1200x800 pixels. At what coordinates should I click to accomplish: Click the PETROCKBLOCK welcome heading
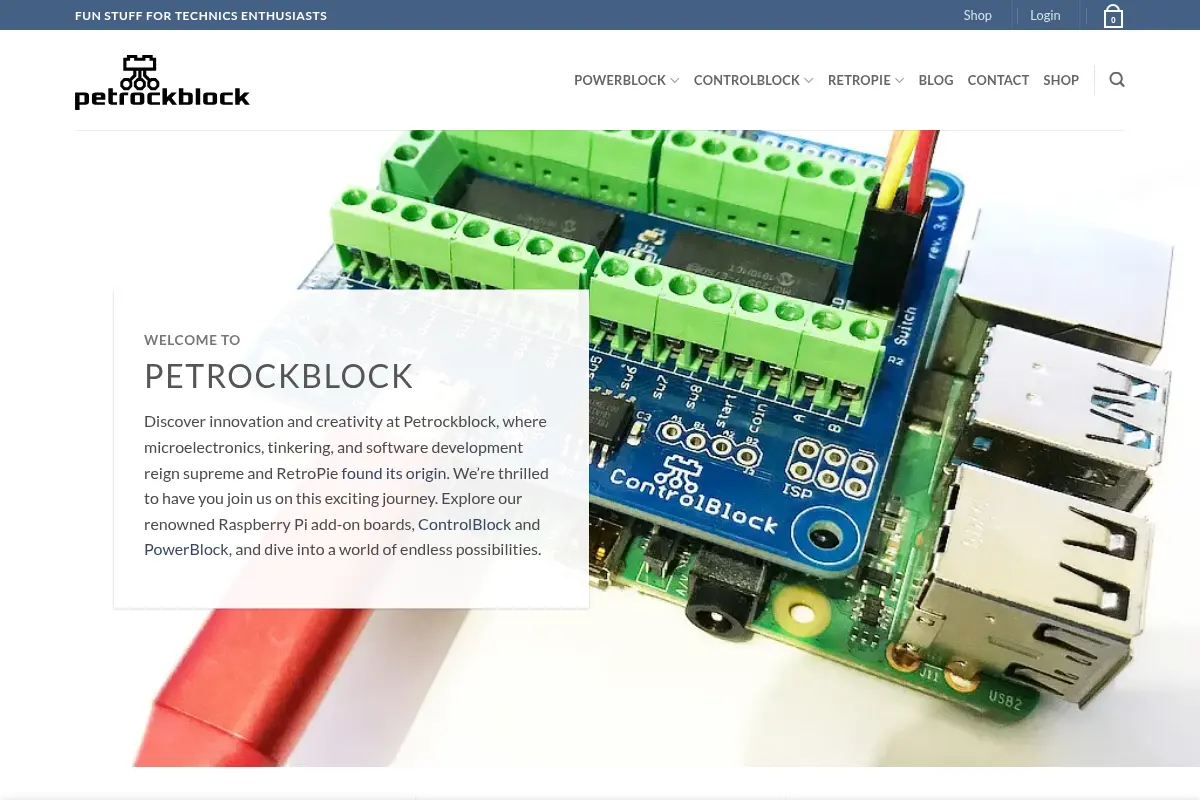point(279,377)
